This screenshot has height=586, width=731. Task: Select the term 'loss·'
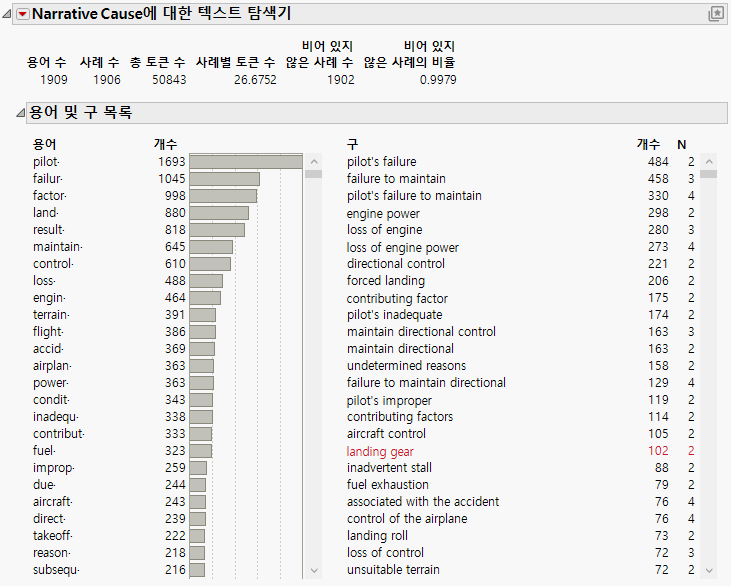44,281
